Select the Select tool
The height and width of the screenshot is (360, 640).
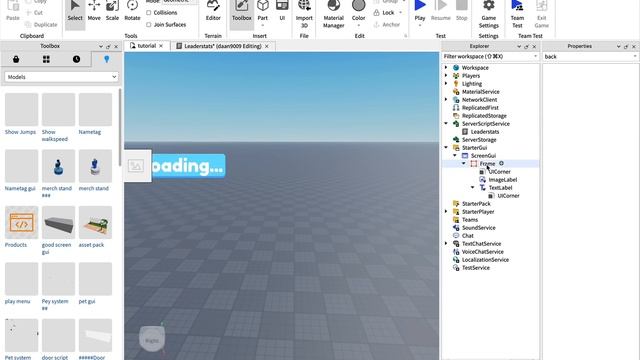(75, 12)
